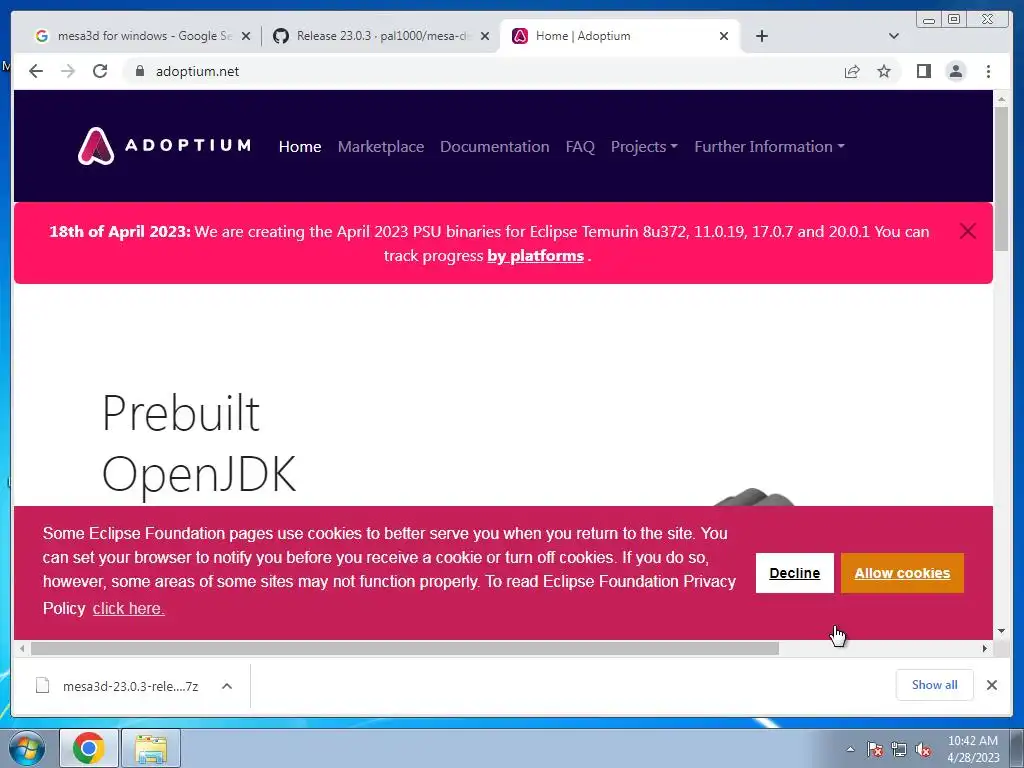Click the scrollbar up arrow

pos(1002,99)
